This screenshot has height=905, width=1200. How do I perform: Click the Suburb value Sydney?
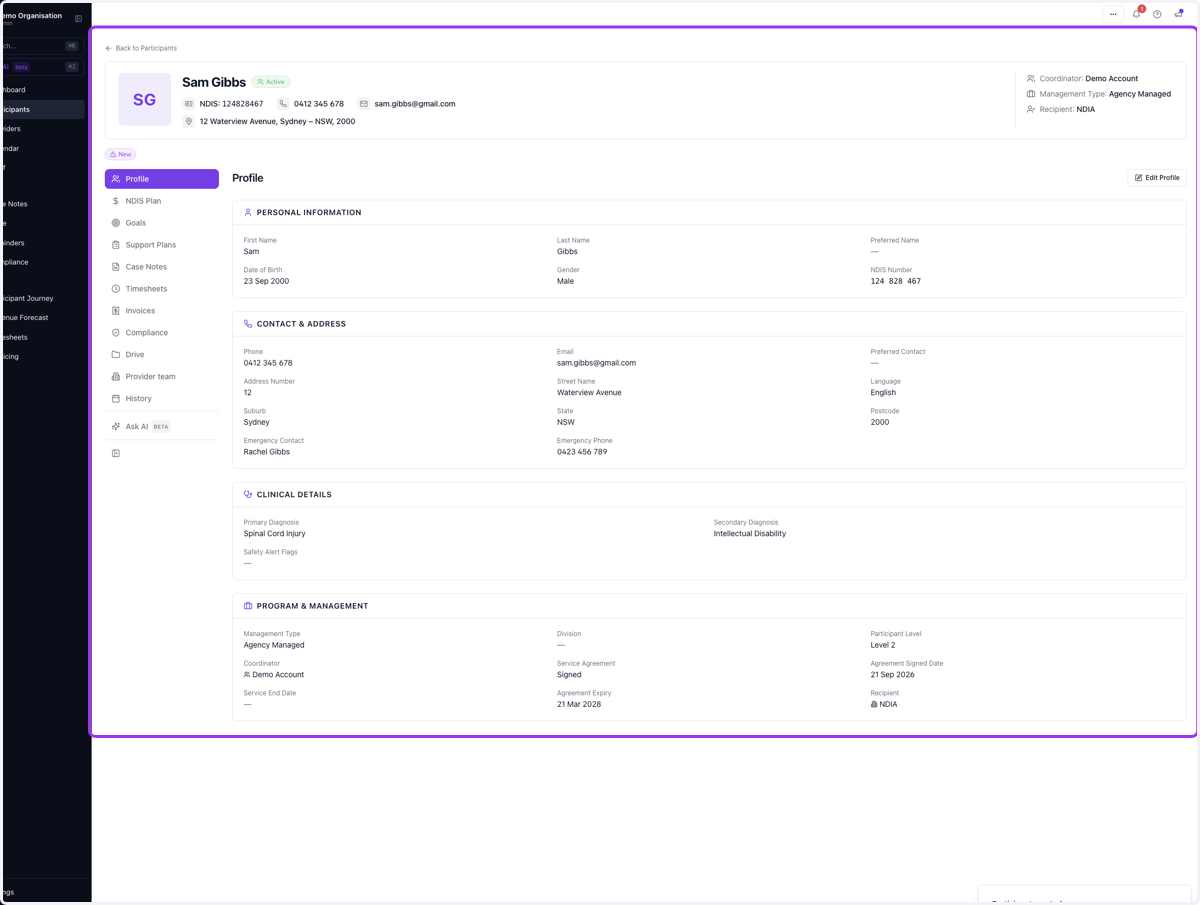click(257, 422)
